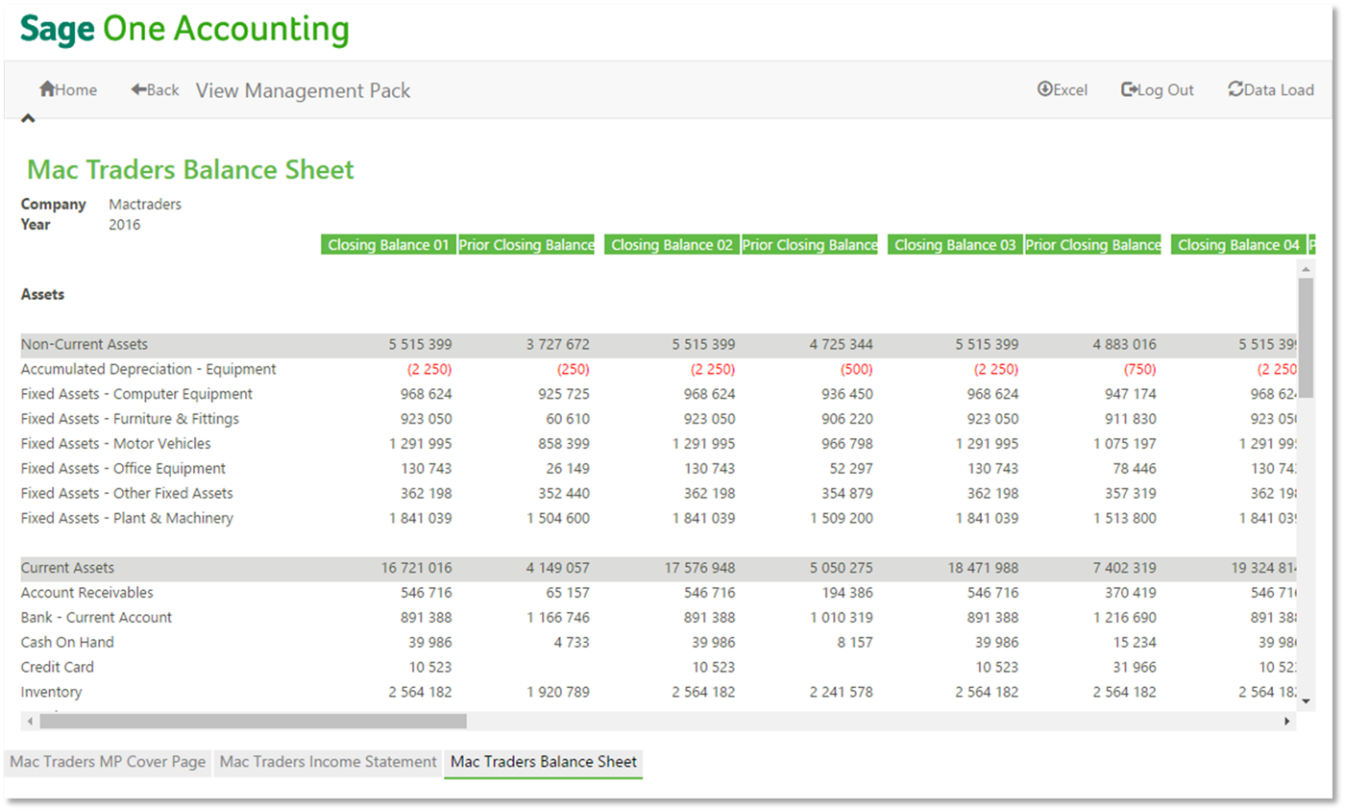This screenshot has height=811, width=1345.
Task: Click the vertical scrollbar down arrow
Action: pos(1305,701)
